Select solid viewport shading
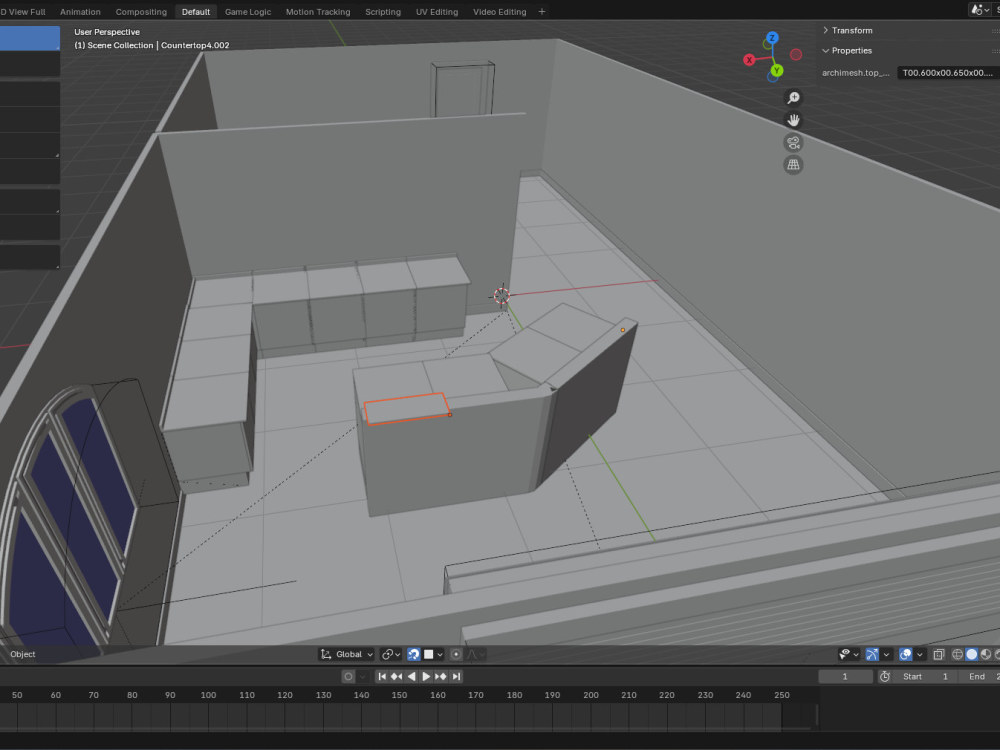 971,654
